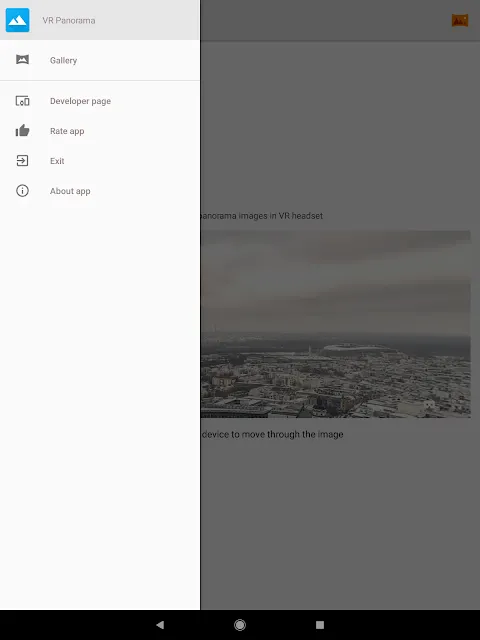Open the About app menu entry
Image resolution: width=480 pixels, height=640 pixels.
[x=100, y=191]
